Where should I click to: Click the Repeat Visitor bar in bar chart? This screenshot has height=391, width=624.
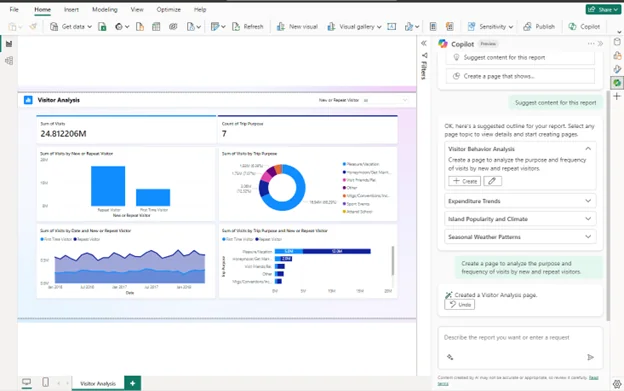(x=108, y=186)
